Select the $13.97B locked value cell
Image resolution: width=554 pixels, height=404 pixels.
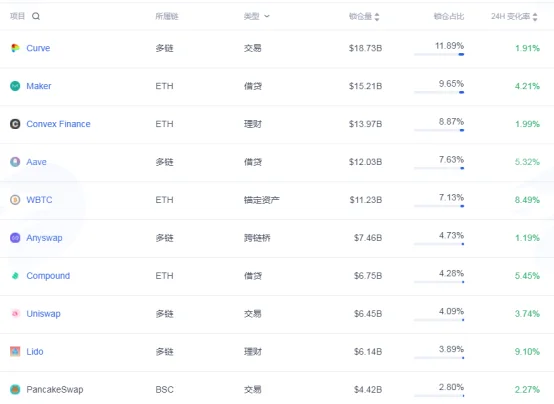365,124
